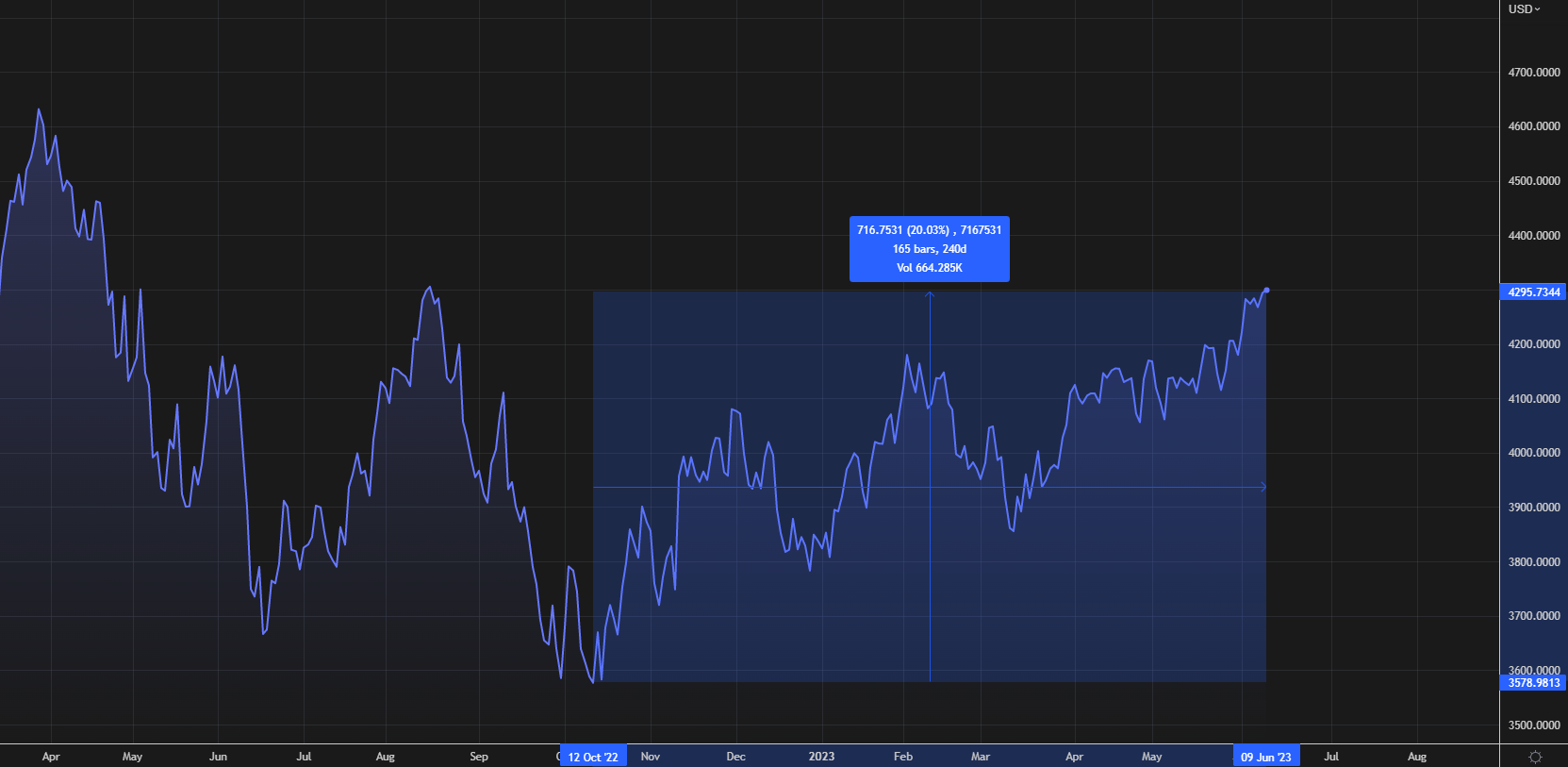1568x767 pixels.
Task: Click the 4000.0000 price axis label
Action: pyautogui.click(x=1534, y=453)
